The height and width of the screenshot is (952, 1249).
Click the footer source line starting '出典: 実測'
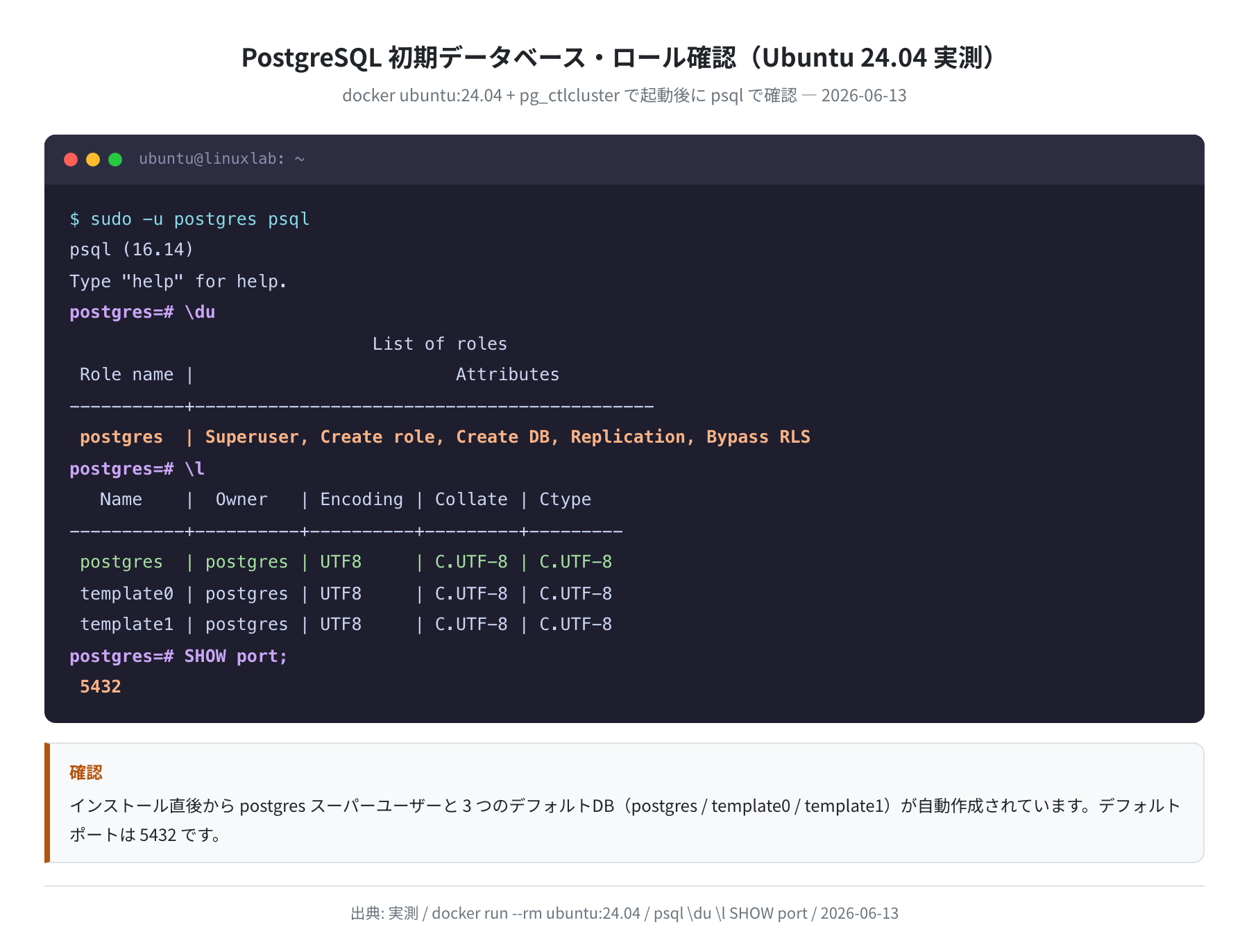click(x=624, y=913)
